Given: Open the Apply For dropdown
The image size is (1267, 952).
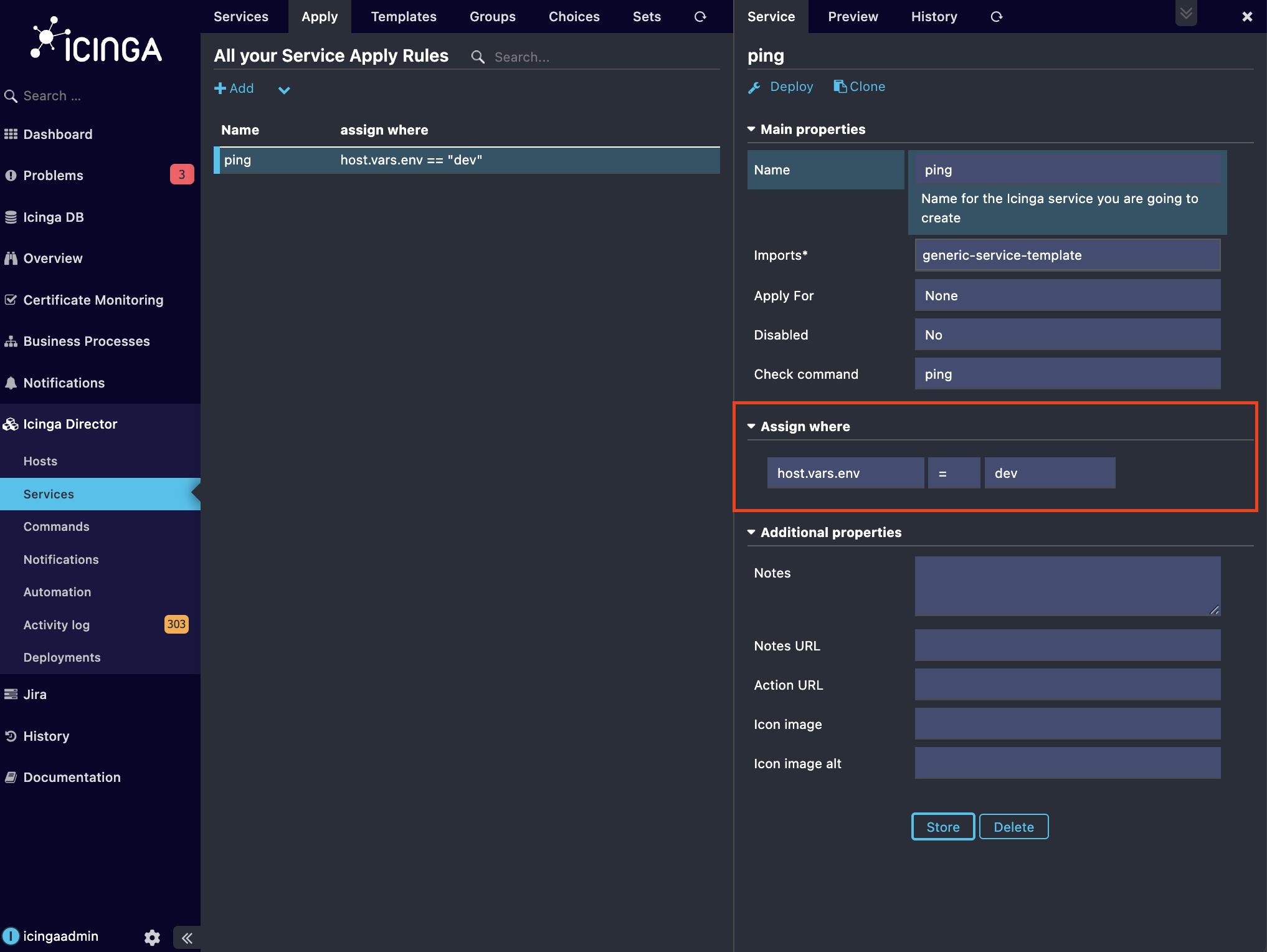Looking at the screenshot, I should [x=1068, y=296].
